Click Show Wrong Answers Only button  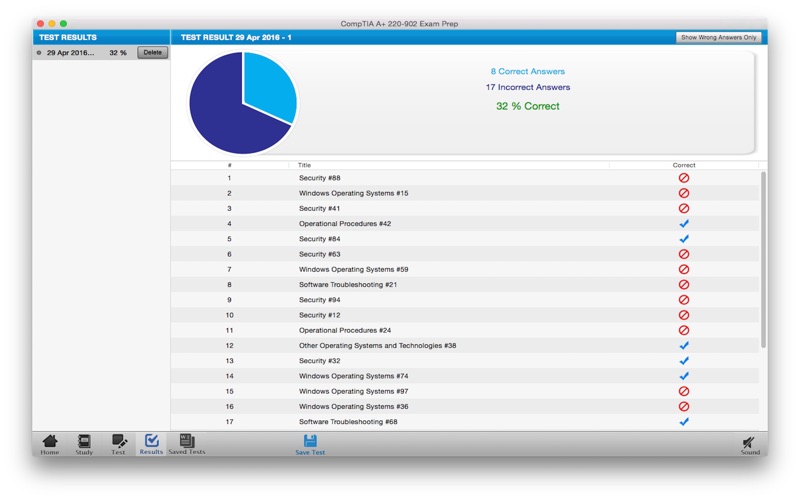(718, 37)
